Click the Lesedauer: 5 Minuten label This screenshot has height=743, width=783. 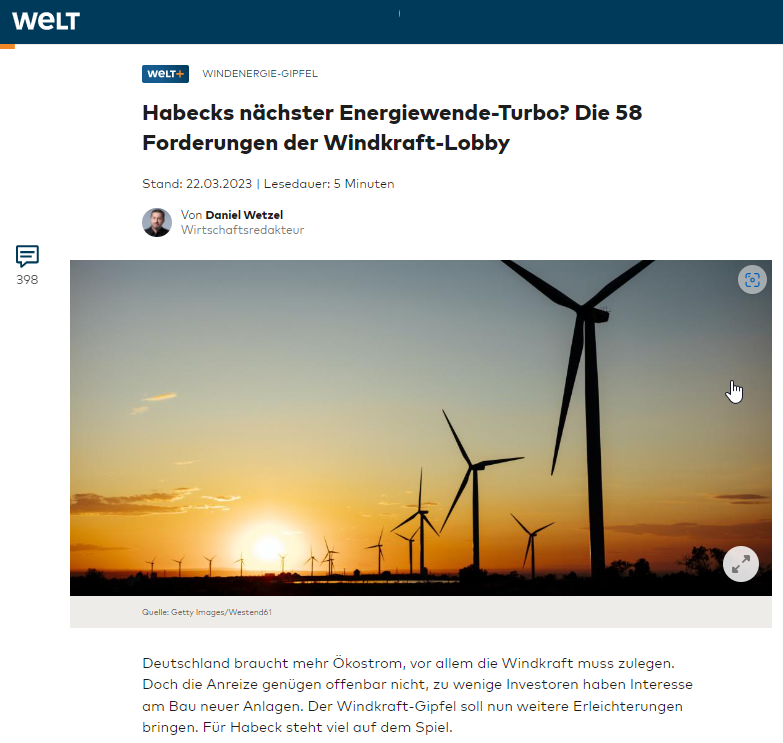tap(329, 184)
